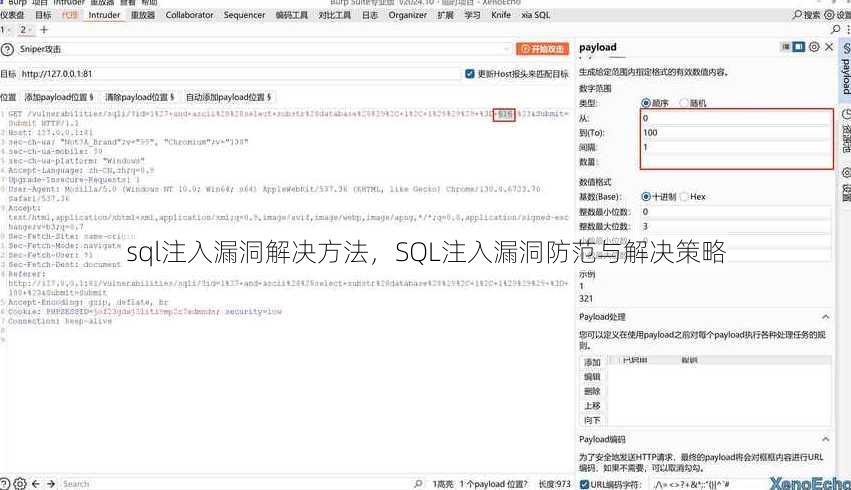Click the 清除payload位置 § button
851x490 pixels.
pos(139,97)
